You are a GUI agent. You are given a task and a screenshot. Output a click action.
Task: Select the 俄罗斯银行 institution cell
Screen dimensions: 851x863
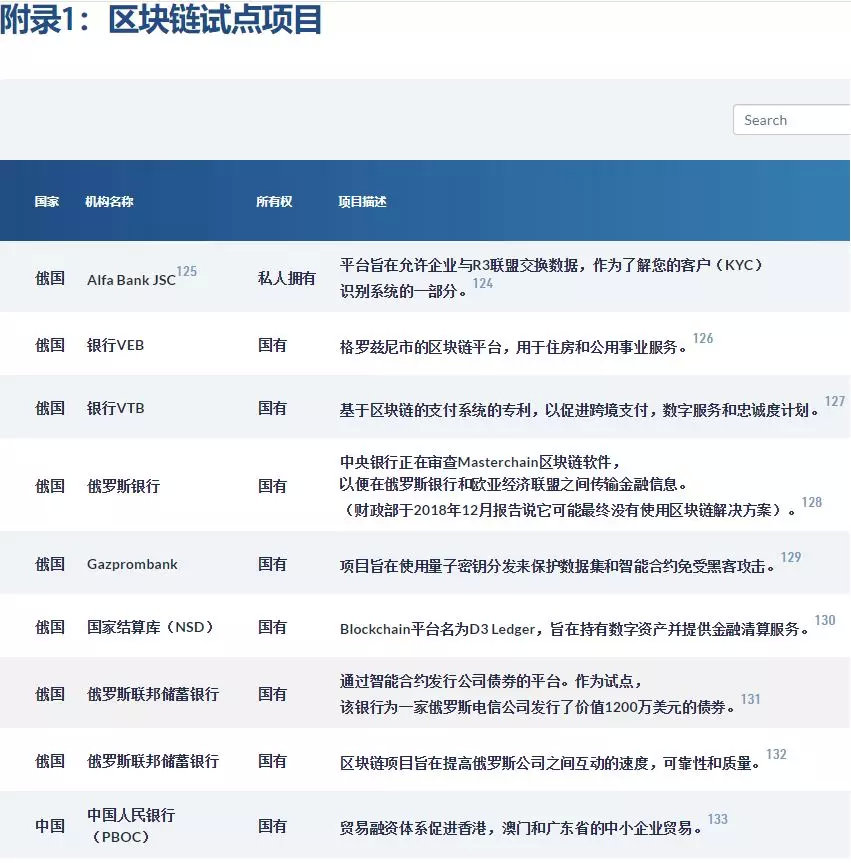click(x=123, y=486)
